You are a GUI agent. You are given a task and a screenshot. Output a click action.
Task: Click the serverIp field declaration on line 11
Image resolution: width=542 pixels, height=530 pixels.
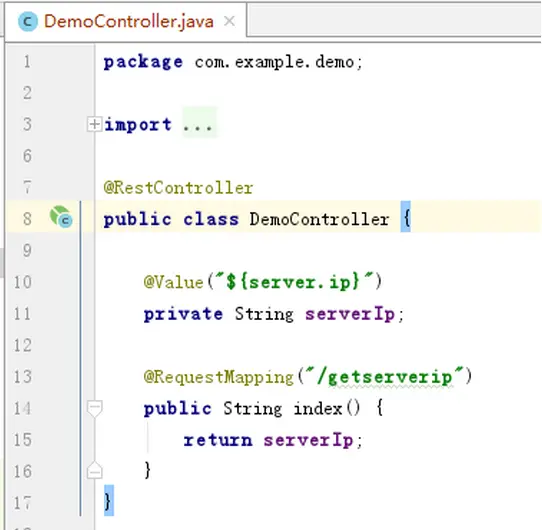(x=350, y=314)
